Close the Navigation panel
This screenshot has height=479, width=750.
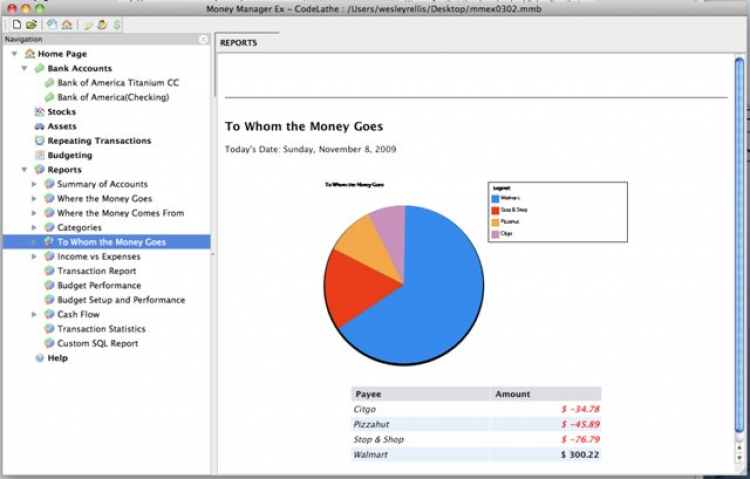pyautogui.click(x=203, y=39)
